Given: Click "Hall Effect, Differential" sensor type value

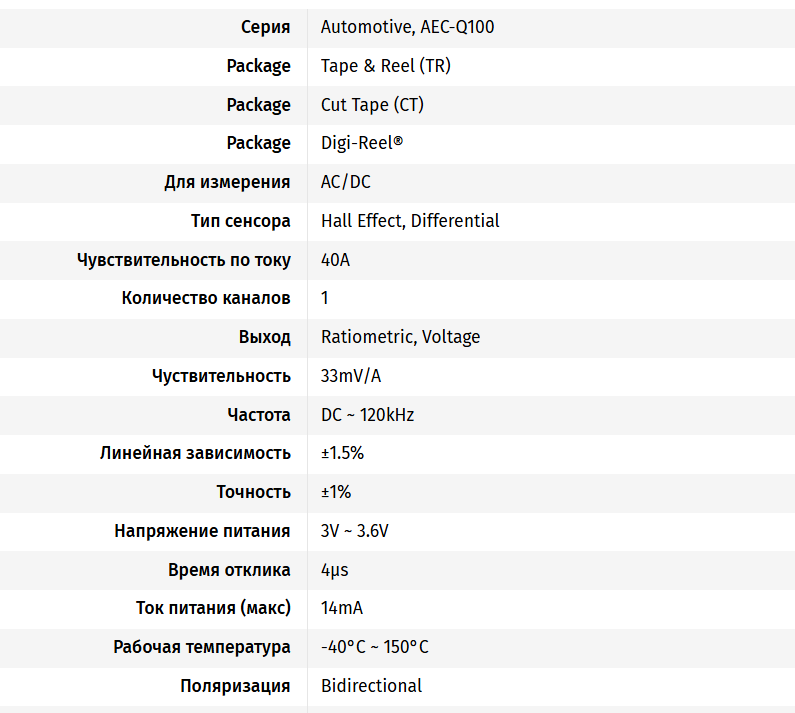Looking at the screenshot, I should click(410, 221).
